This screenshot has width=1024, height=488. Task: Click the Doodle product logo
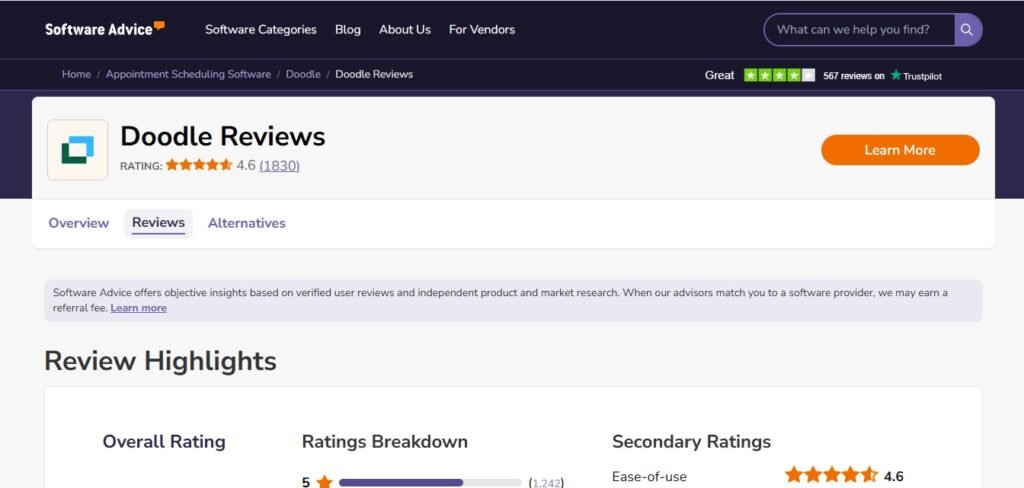pos(78,150)
